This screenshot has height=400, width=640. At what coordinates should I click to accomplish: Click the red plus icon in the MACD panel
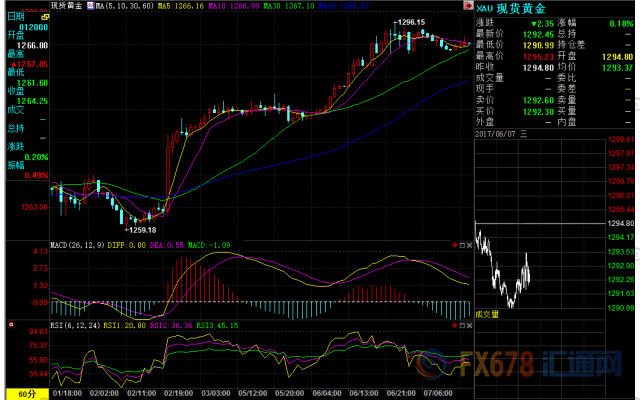point(456,246)
